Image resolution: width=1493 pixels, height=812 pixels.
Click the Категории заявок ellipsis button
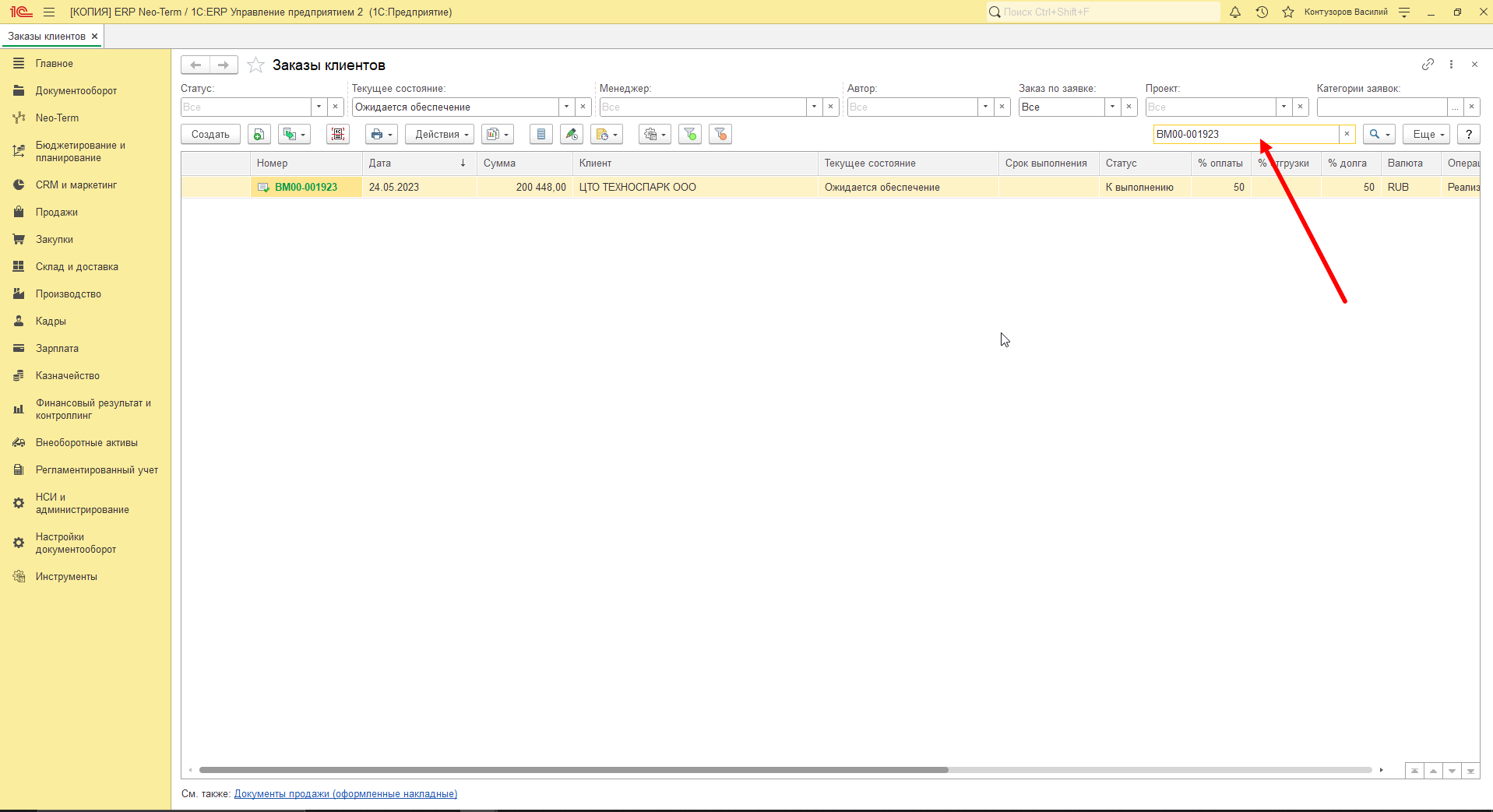(1455, 107)
